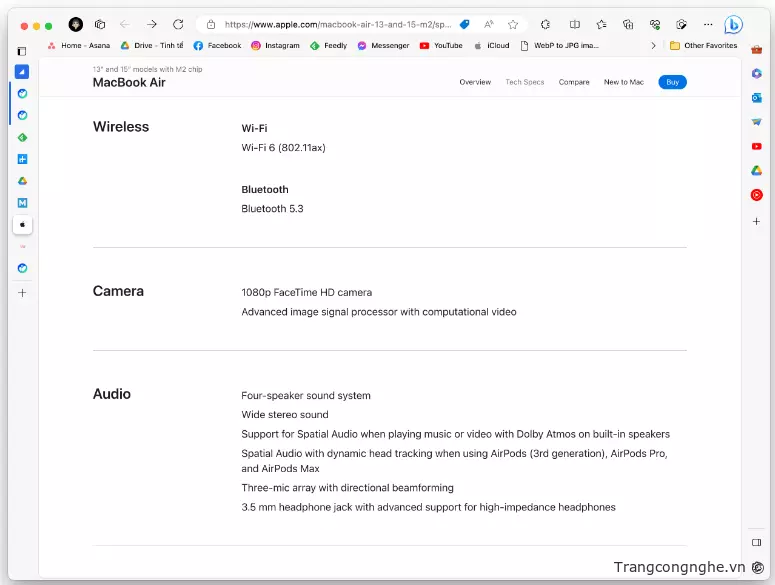Expand the bookmarks overflow chevron
The image size is (775, 585).
(653, 46)
